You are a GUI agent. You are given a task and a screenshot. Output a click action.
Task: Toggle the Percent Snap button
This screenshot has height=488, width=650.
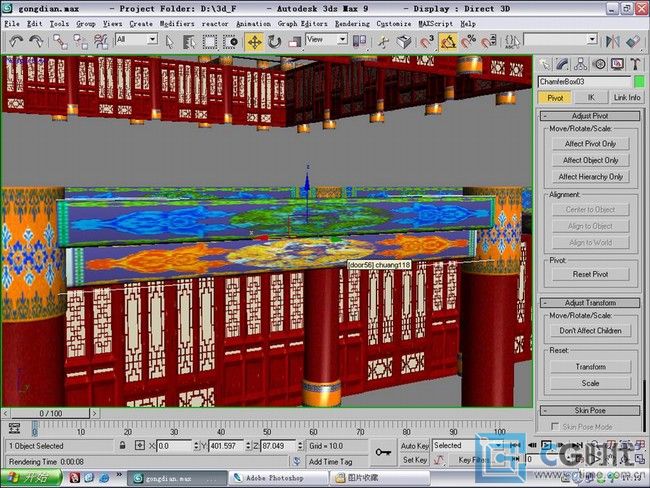tap(468, 42)
